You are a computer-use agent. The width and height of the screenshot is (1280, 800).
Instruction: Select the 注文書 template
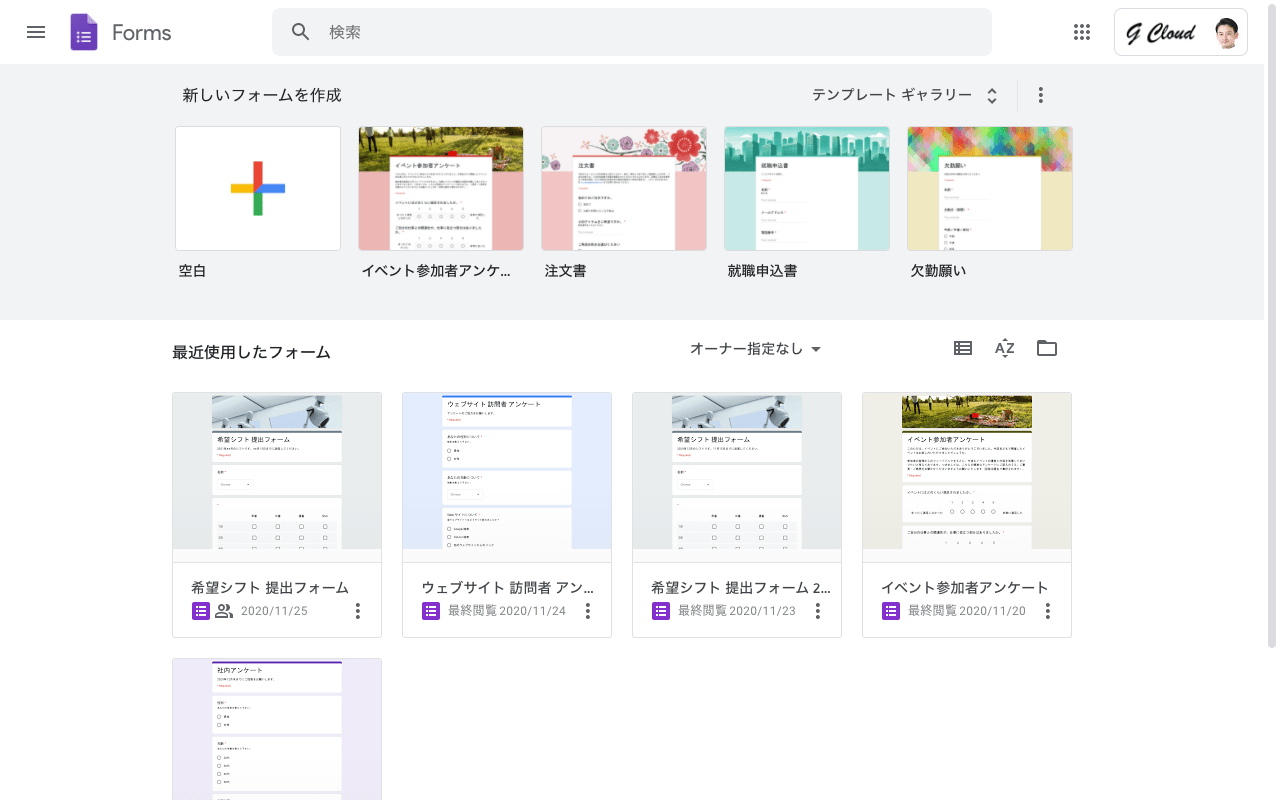624,188
